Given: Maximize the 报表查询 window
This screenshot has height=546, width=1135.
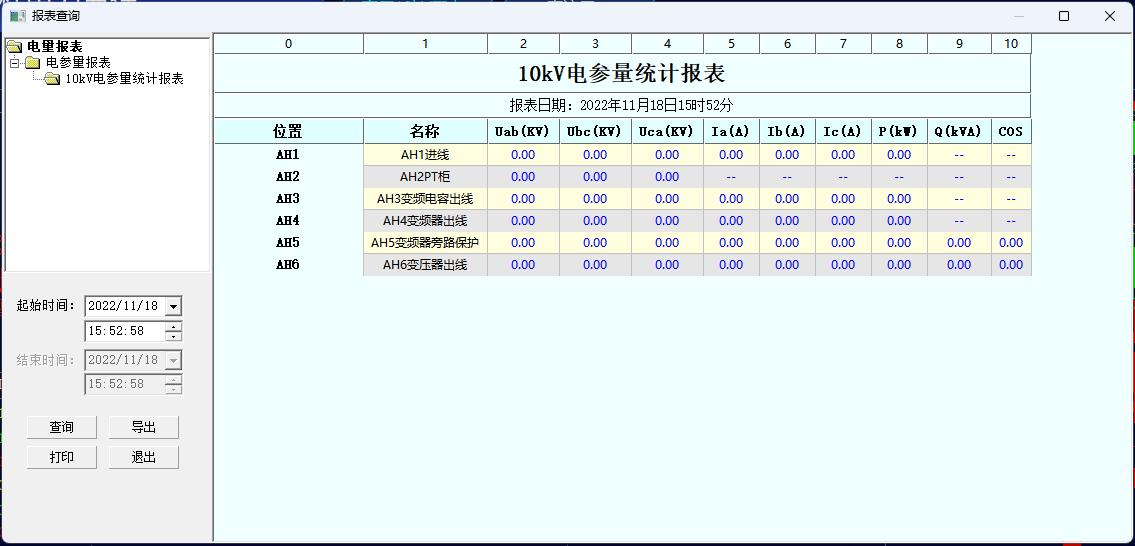Looking at the screenshot, I should [1064, 16].
